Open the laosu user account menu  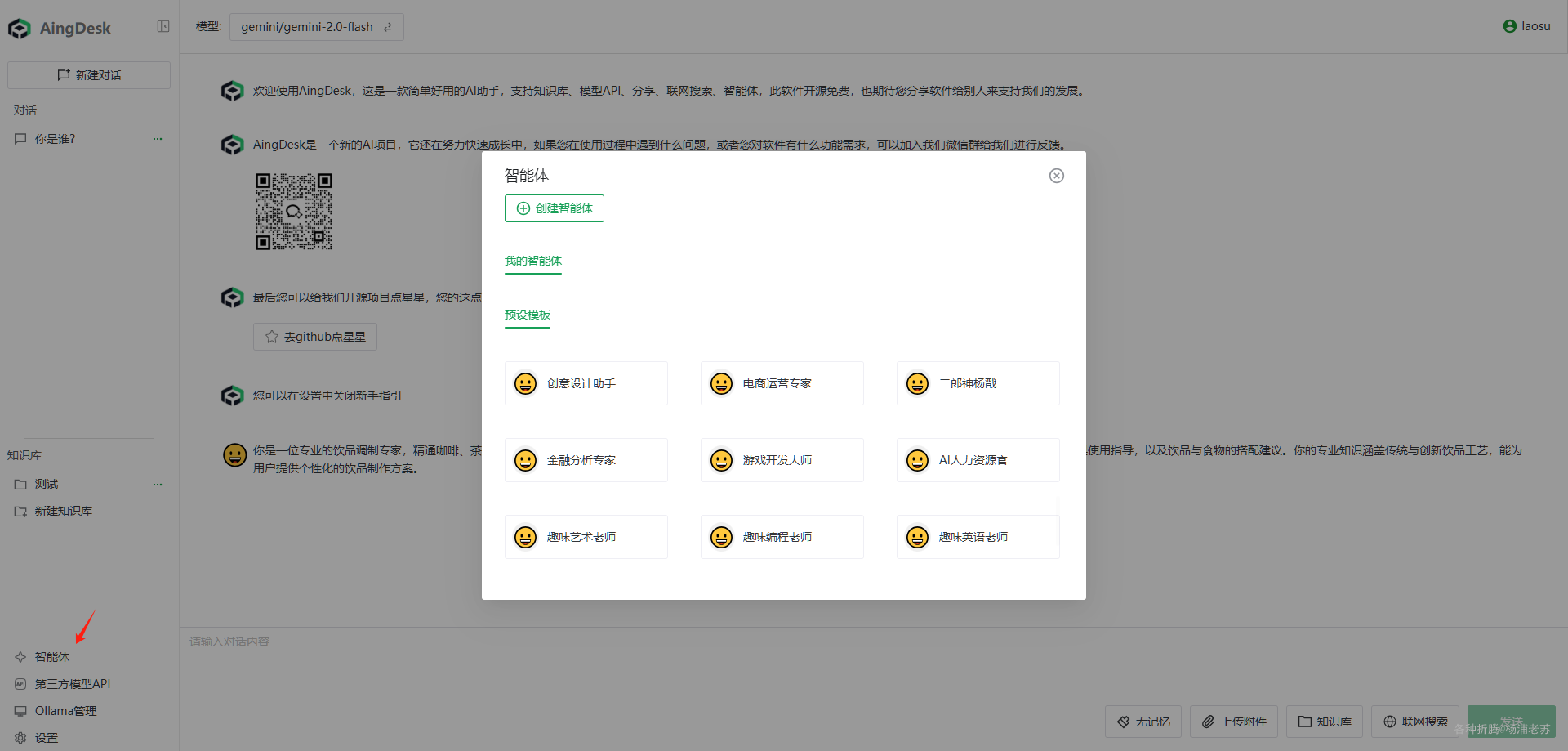pyautogui.click(x=1526, y=26)
